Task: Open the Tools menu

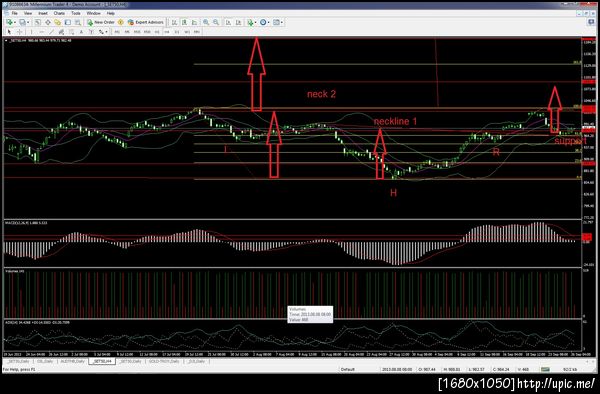Action: click(x=76, y=13)
